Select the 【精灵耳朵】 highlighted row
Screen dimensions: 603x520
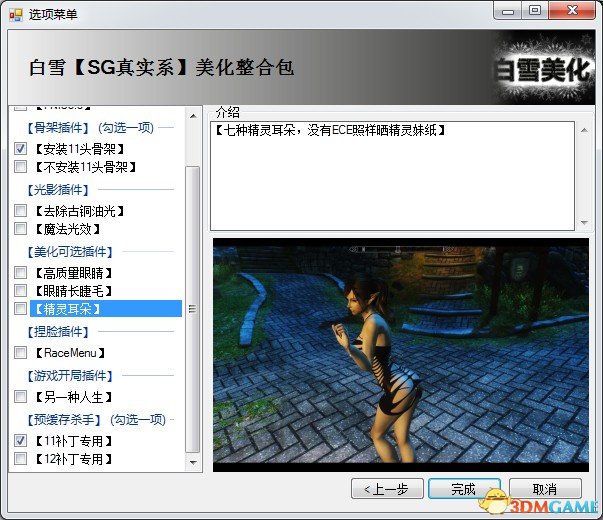[x=106, y=309]
